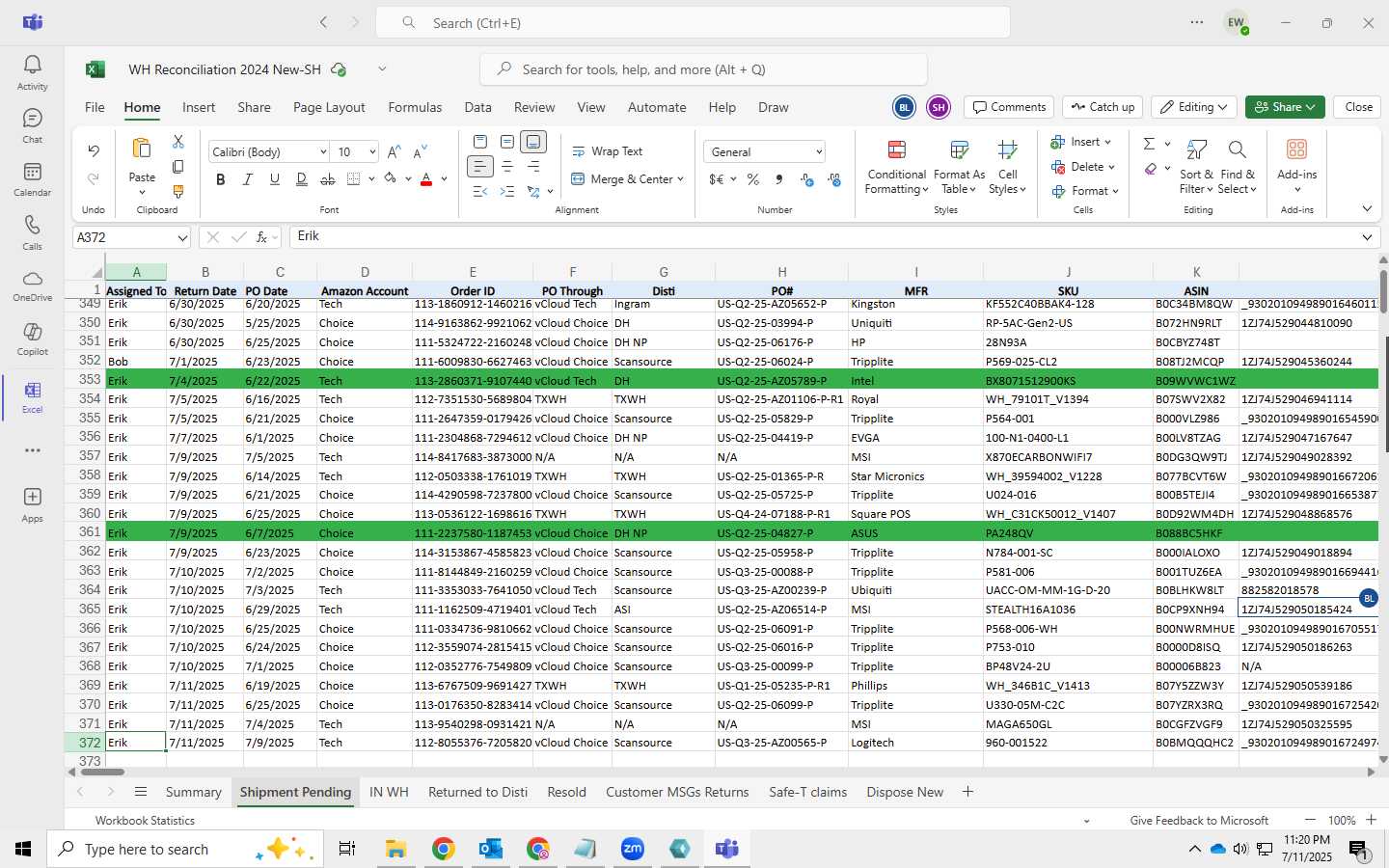The width and height of the screenshot is (1389, 868).
Task: Open the Formulas ribbon tab
Action: tap(415, 107)
